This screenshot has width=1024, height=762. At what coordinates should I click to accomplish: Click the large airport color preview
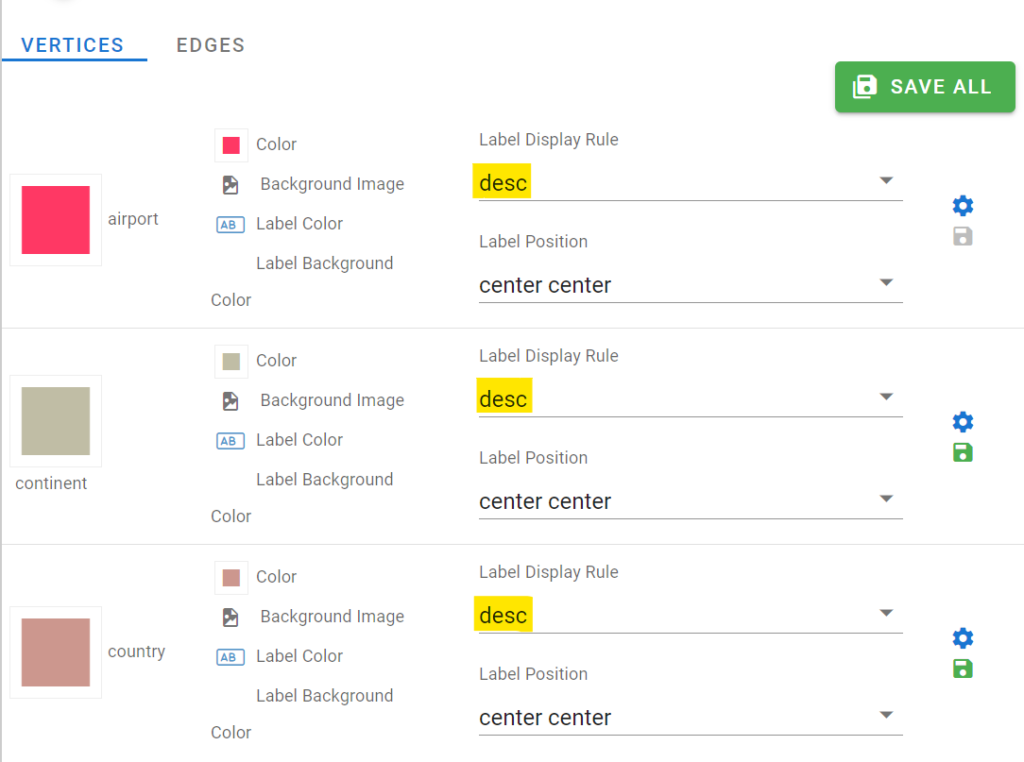(56, 220)
